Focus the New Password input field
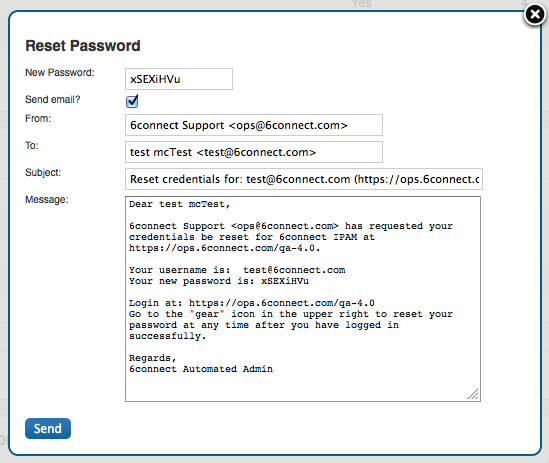549x463 pixels. (x=179, y=79)
